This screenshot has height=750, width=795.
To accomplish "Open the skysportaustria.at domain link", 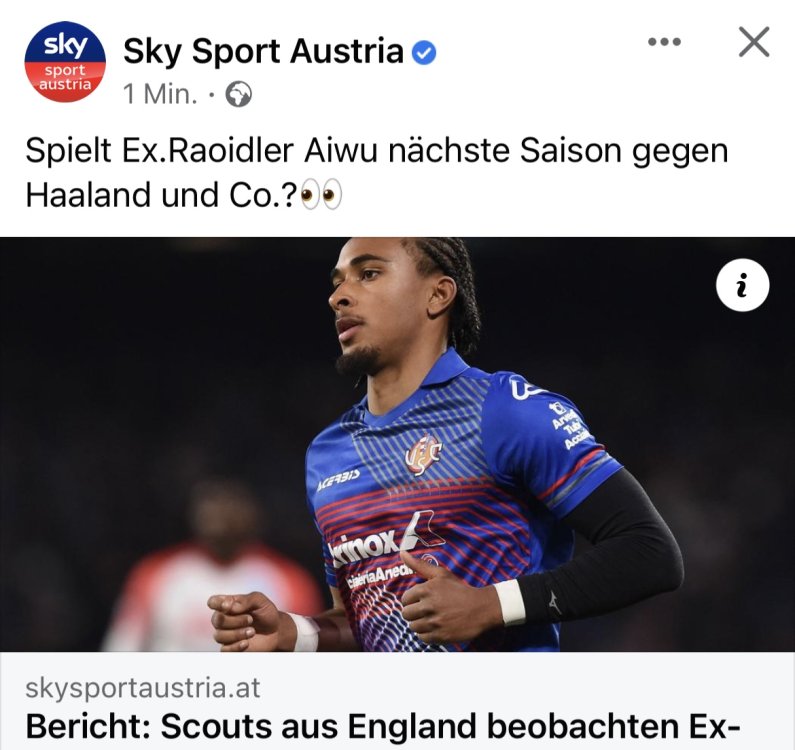I will pyautogui.click(x=143, y=688).
